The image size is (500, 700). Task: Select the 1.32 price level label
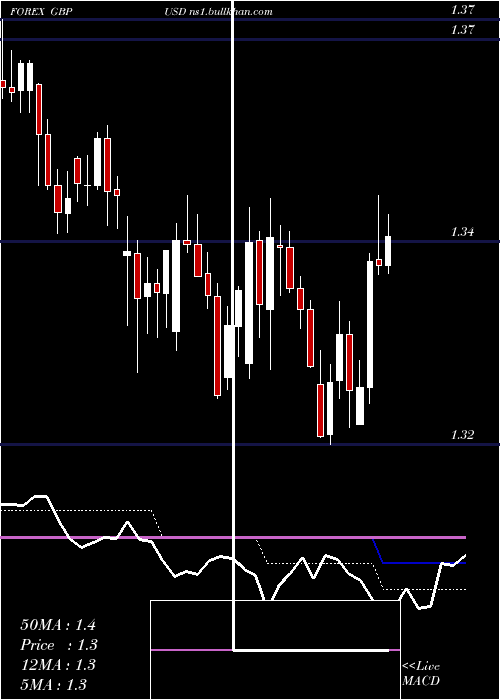click(462, 434)
